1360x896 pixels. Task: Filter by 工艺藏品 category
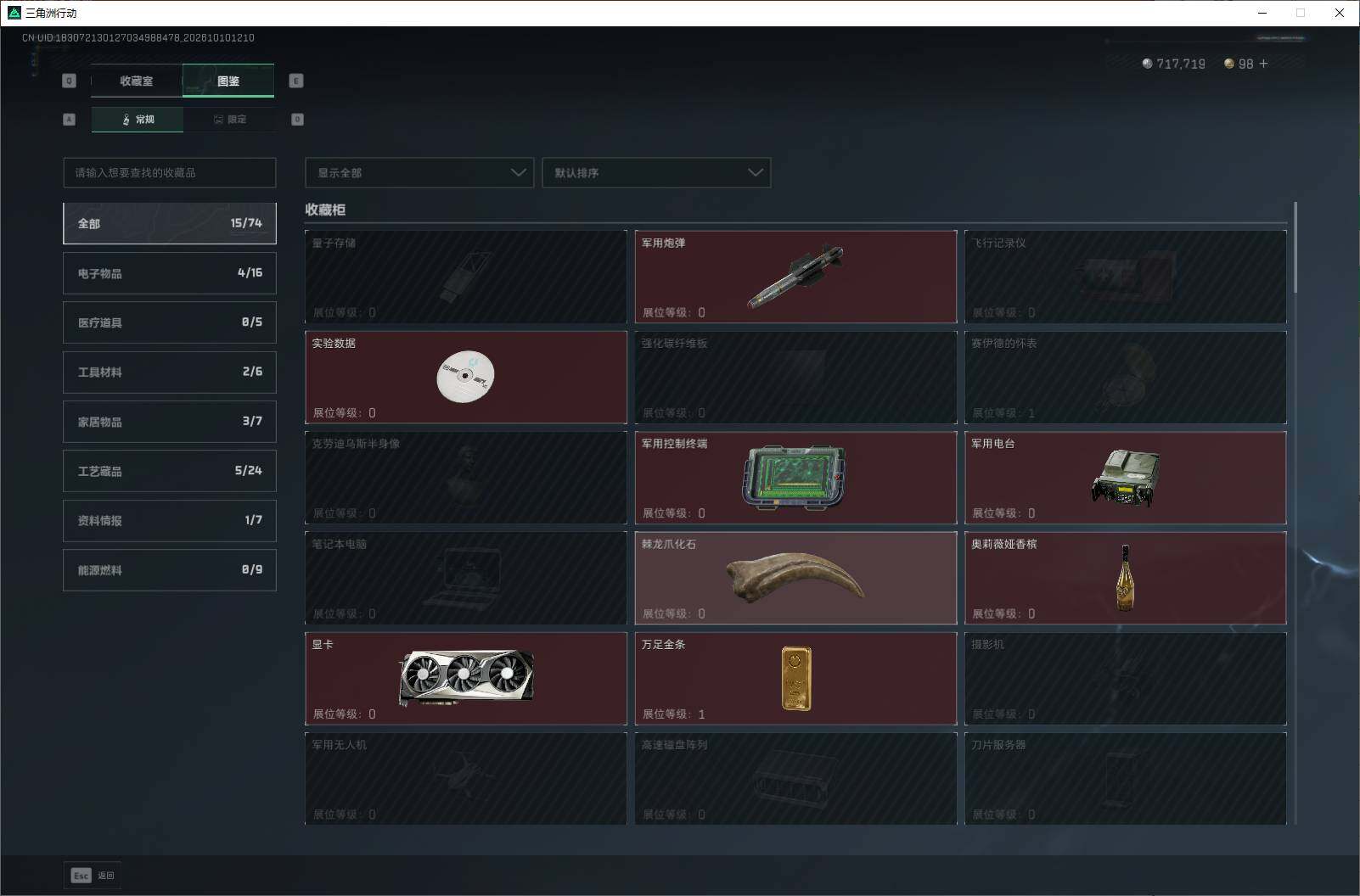point(170,471)
